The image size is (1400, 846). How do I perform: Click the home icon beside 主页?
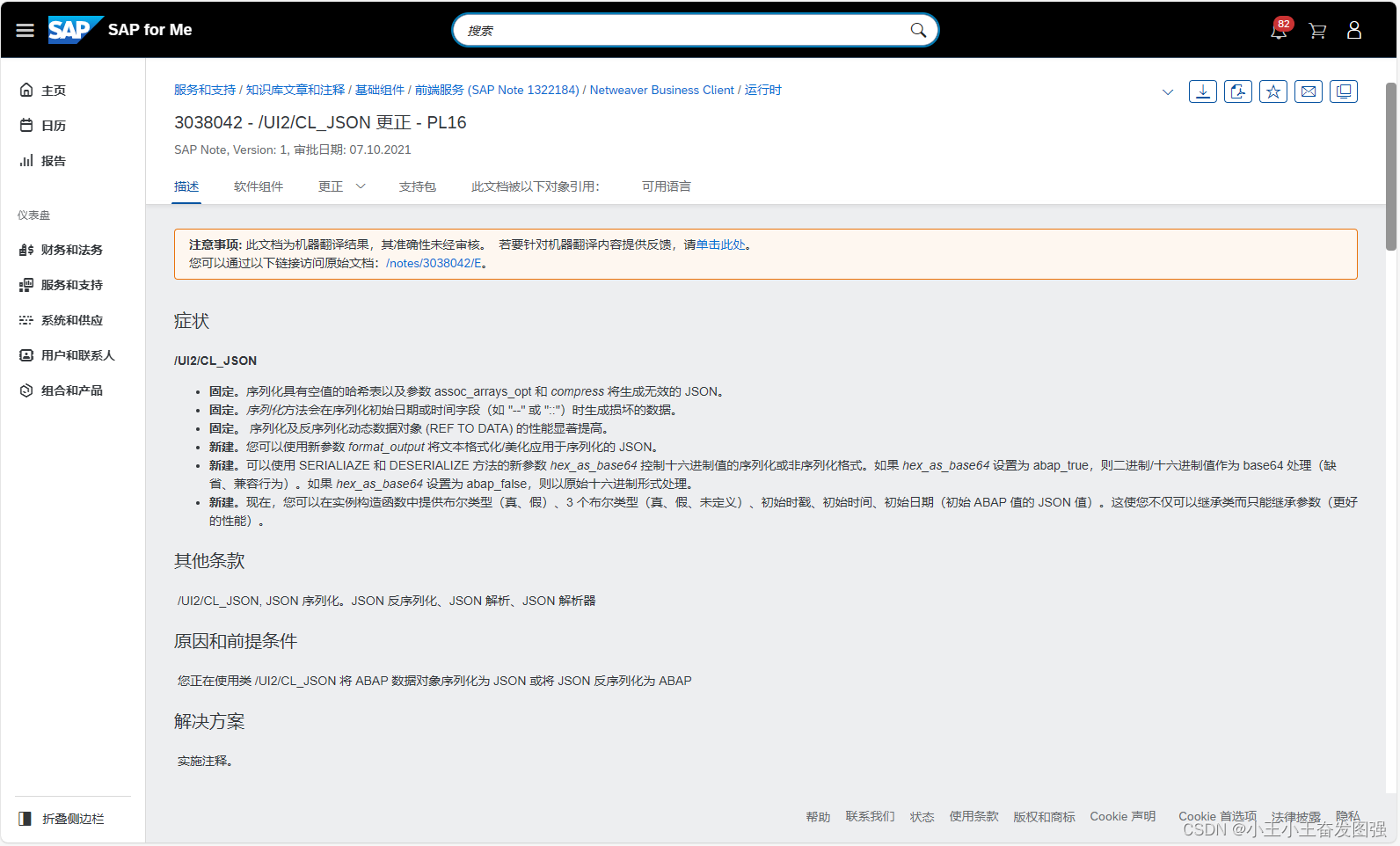pos(26,90)
